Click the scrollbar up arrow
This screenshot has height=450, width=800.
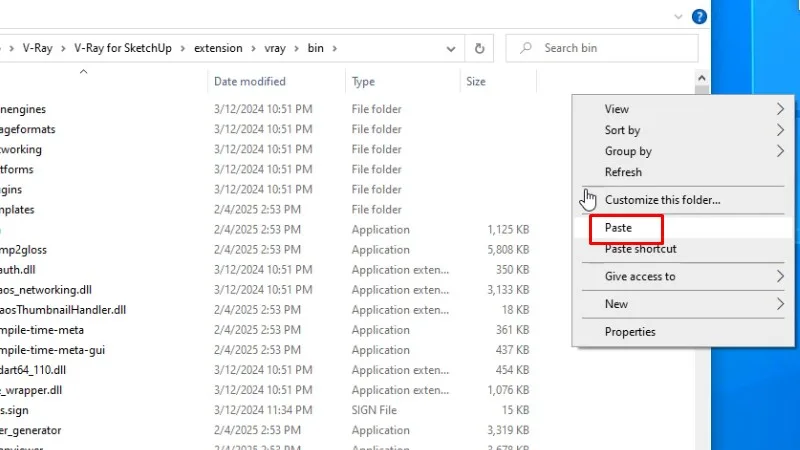[702, 78]
